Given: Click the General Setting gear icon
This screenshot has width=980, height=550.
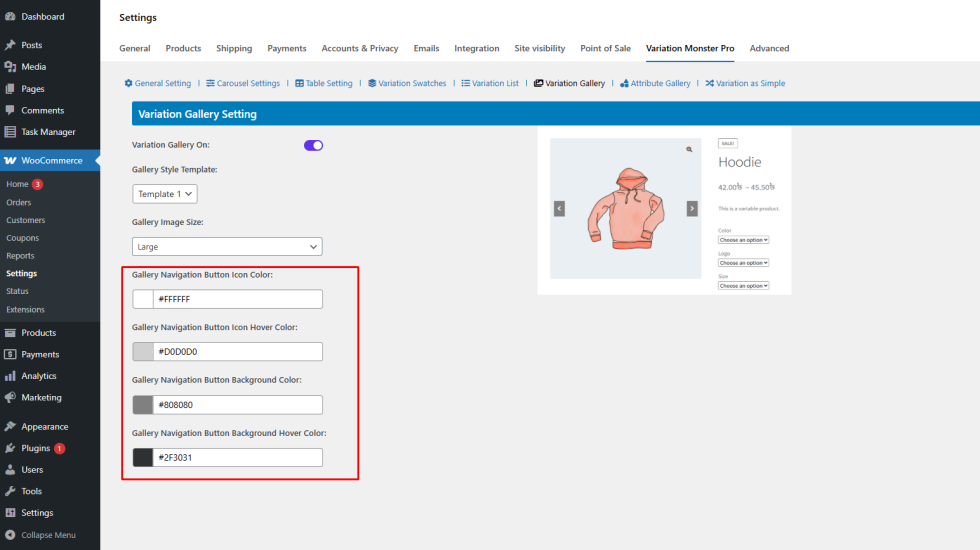Looking at the screenshot, I should 128,83.
